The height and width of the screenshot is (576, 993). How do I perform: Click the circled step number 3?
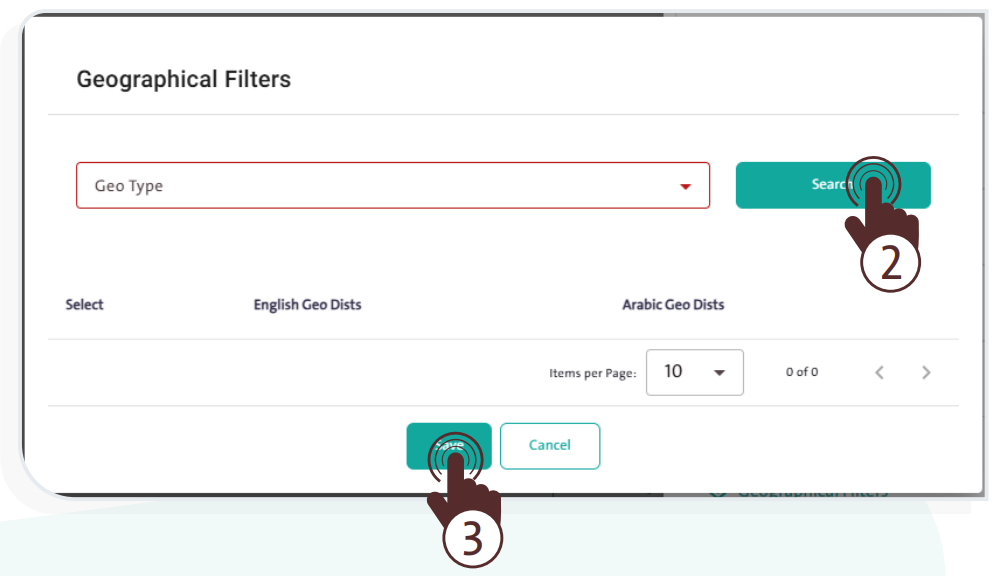[x=471, y=538]
